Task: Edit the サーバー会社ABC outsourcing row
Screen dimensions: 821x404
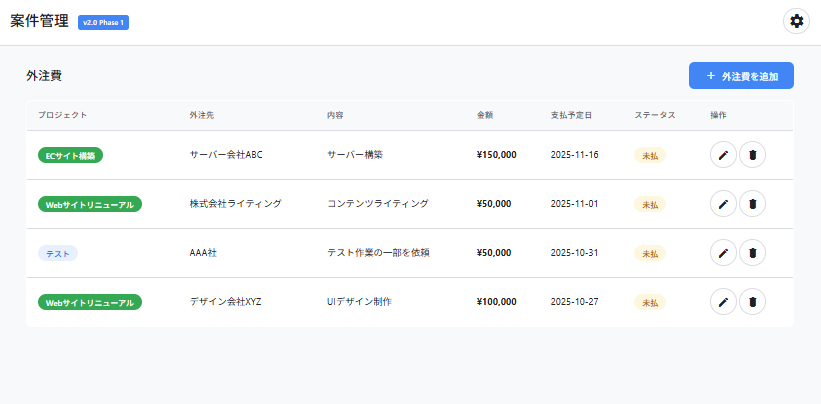Action: (723, 155)
